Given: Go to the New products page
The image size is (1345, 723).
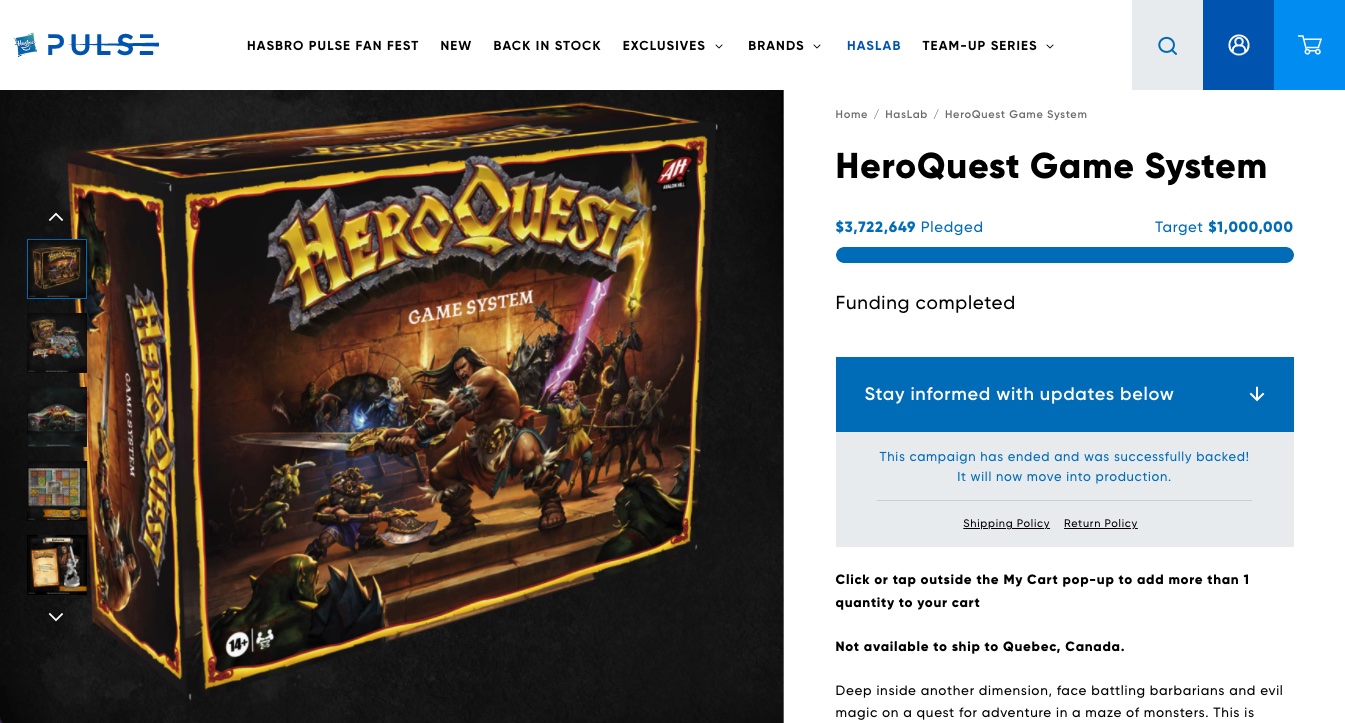Looking at the screenshot, I should (456, 46).
